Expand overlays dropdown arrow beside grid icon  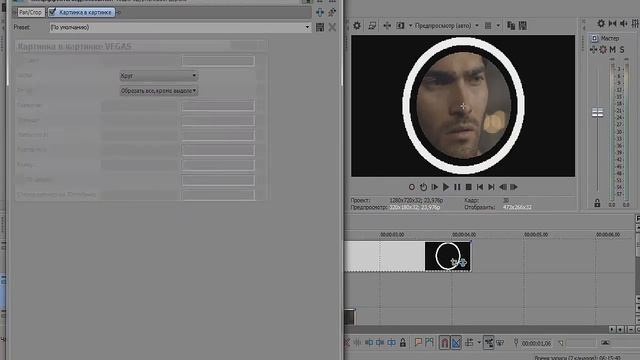[x=498, y=26]
